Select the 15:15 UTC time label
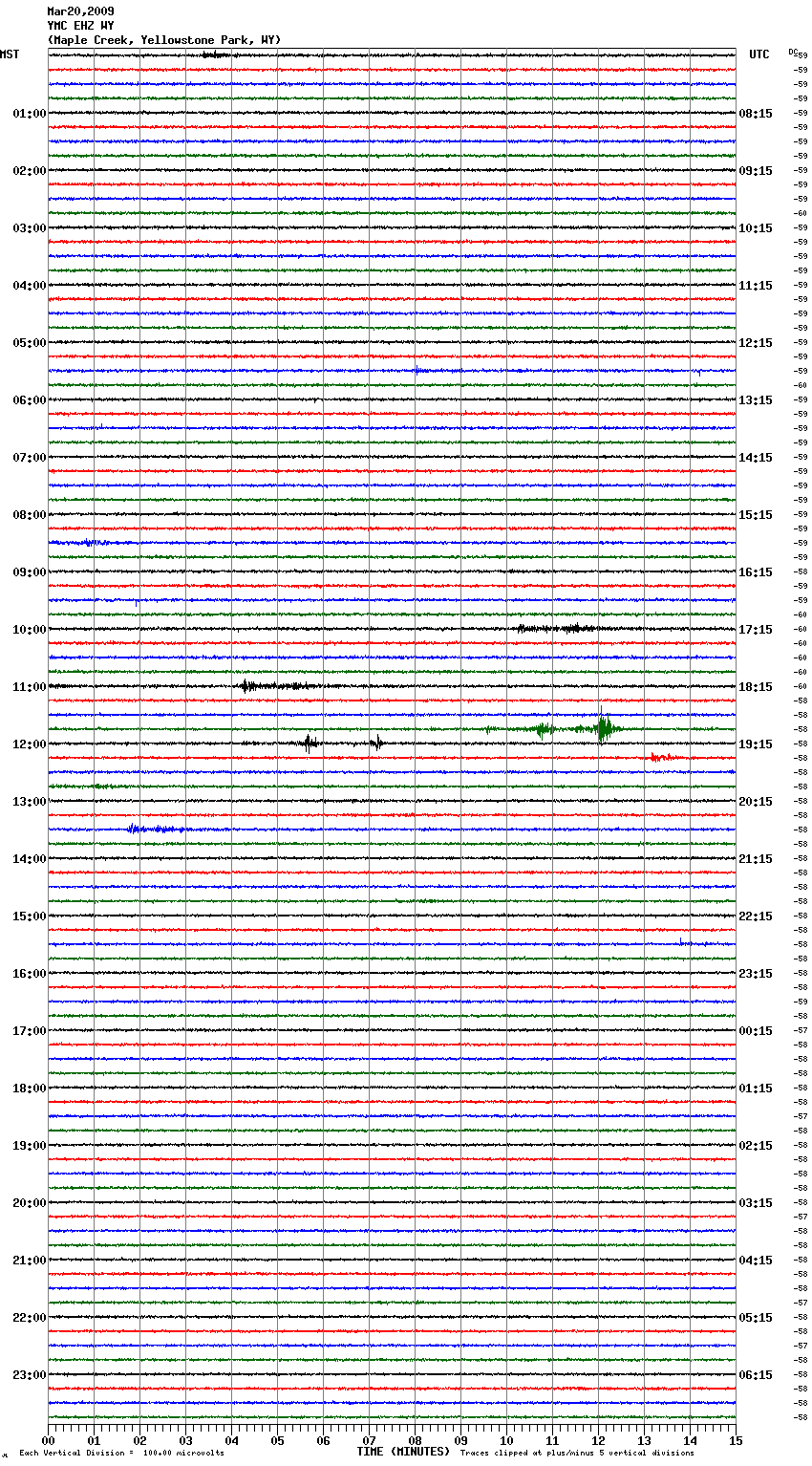Viewport: 812px width, 1466px height. (756, 515)
